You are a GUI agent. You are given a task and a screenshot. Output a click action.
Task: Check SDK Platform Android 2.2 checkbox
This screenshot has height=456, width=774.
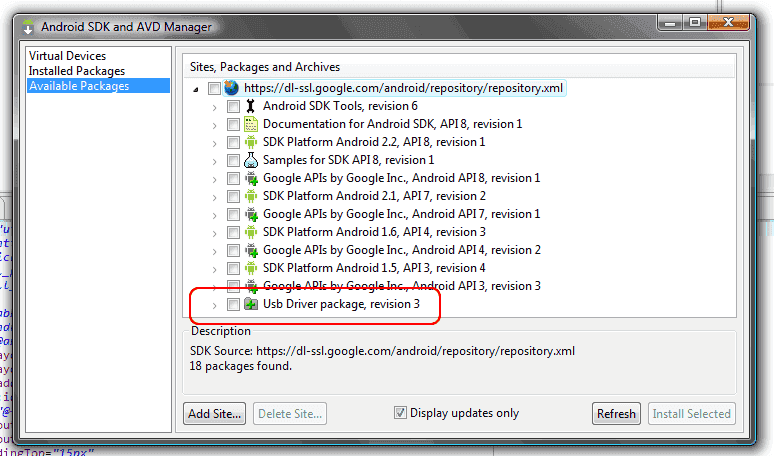click(x=233, y=142)
